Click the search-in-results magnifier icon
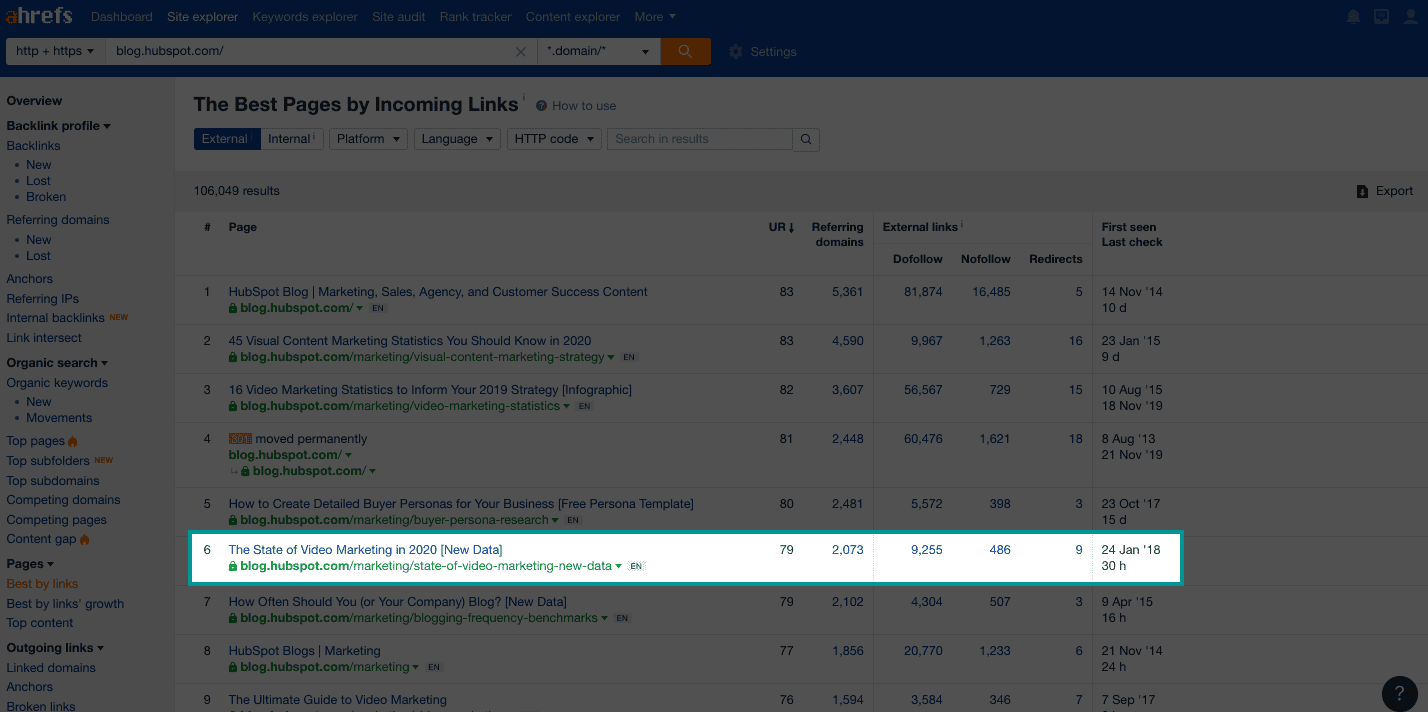This screenshot has width=1428, height=712. [806, 139]
